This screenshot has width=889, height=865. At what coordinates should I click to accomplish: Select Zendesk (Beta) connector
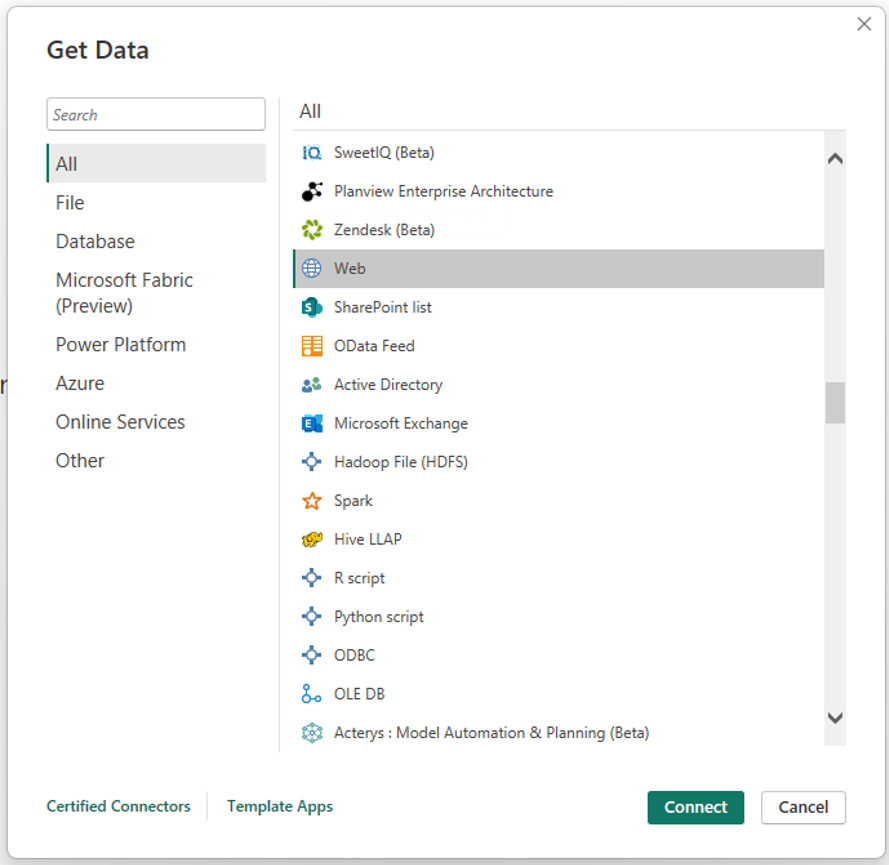pos(558,230)
